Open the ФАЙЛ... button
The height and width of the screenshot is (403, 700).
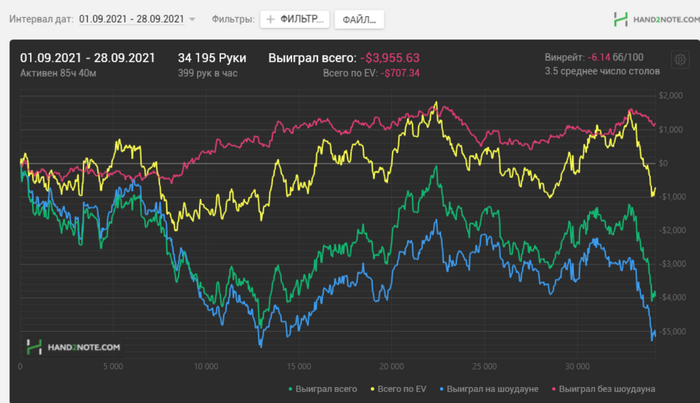coord(359,20)
